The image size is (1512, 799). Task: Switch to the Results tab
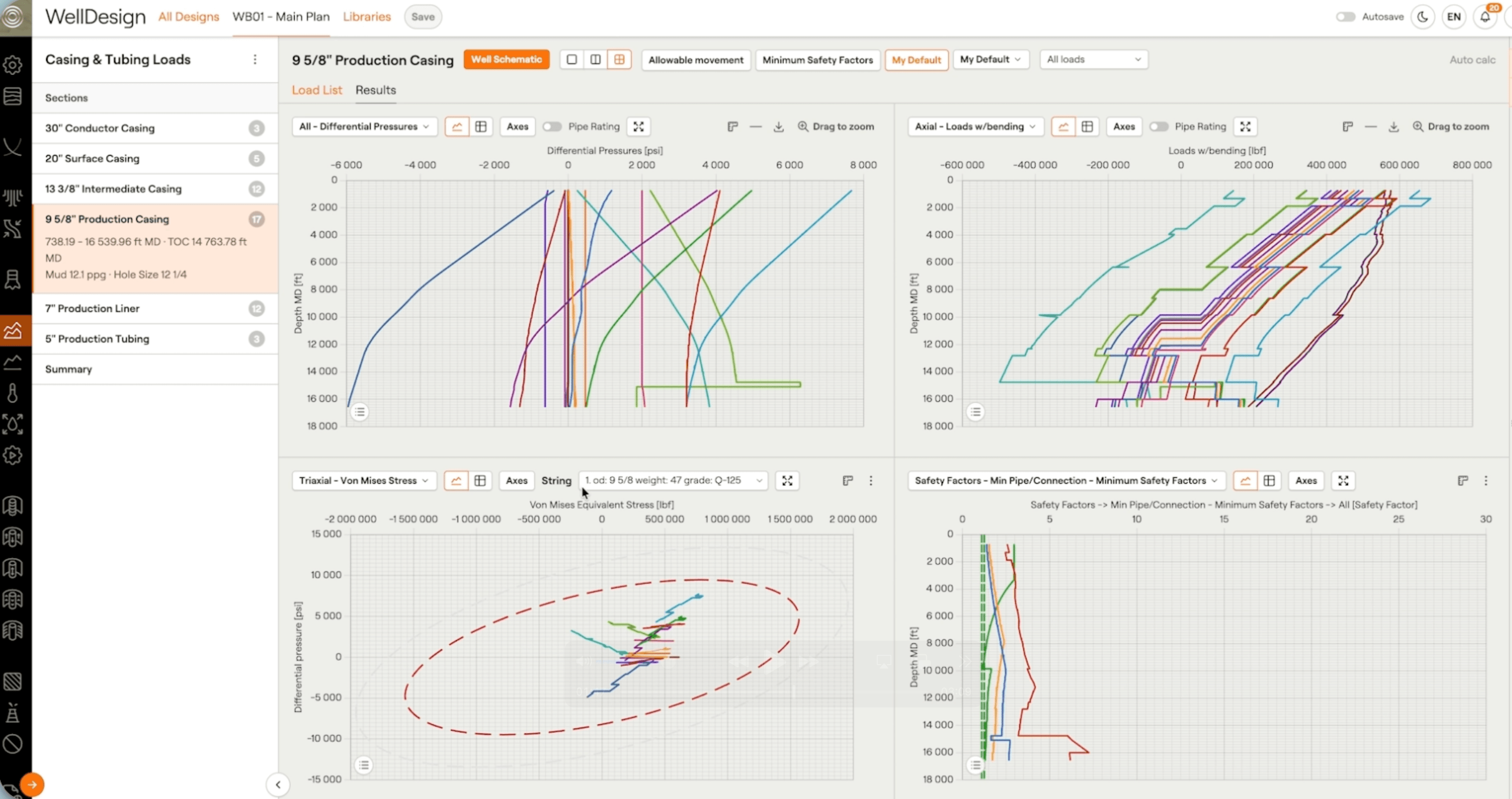[x=375, y=90]
